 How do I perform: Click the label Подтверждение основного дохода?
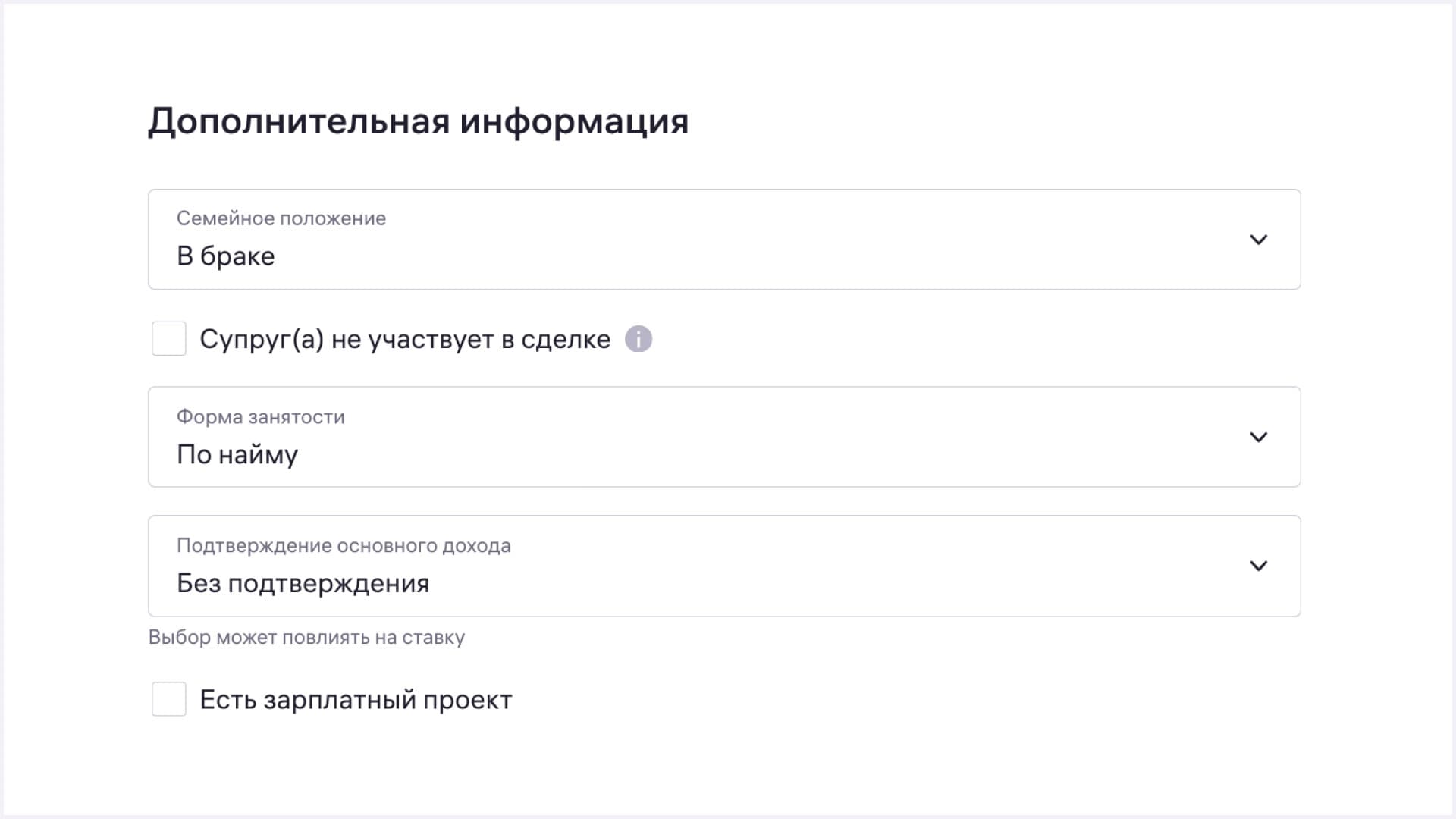coord(344,545)
